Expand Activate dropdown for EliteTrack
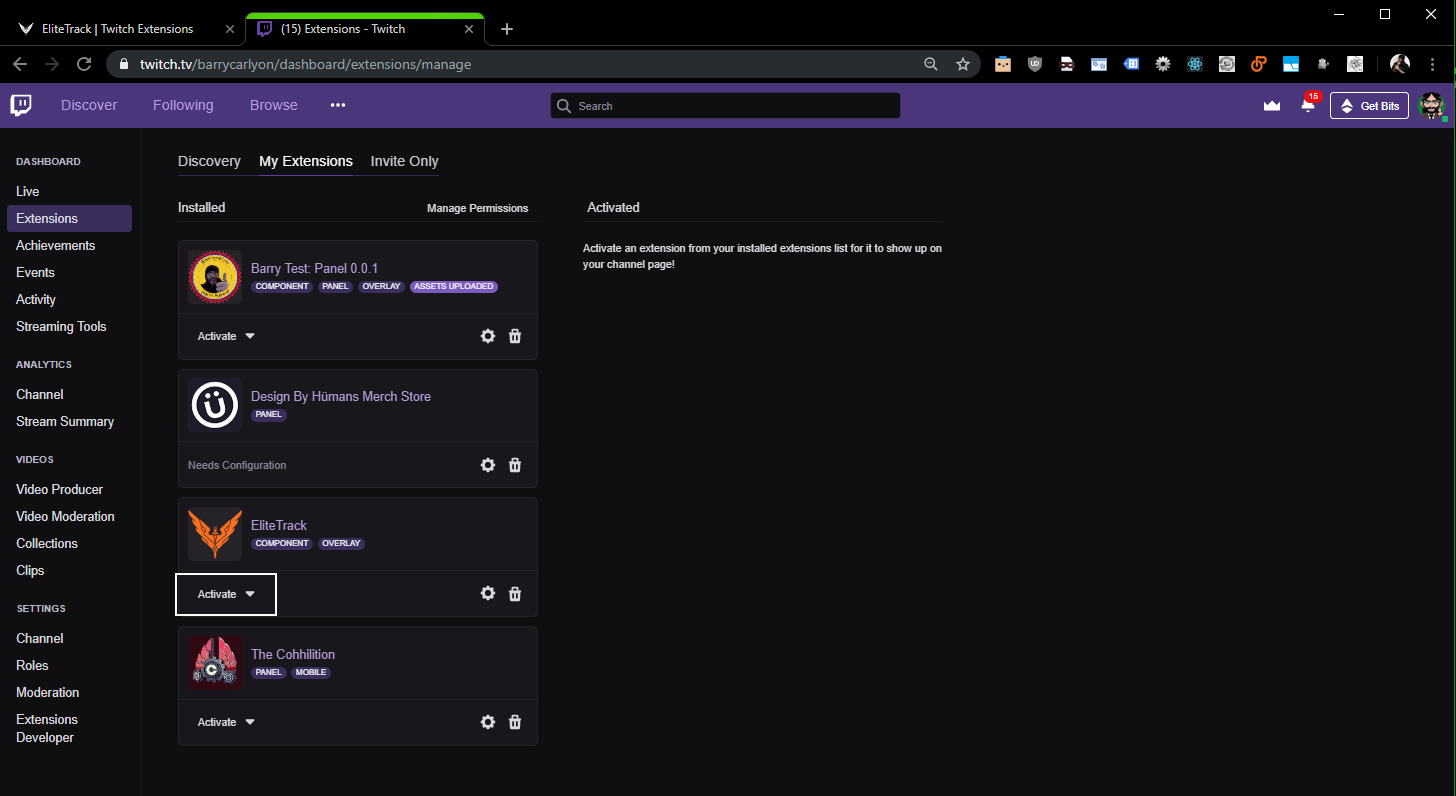The height and width of the screenshot is (796, 1456). [x=226, y=594]
